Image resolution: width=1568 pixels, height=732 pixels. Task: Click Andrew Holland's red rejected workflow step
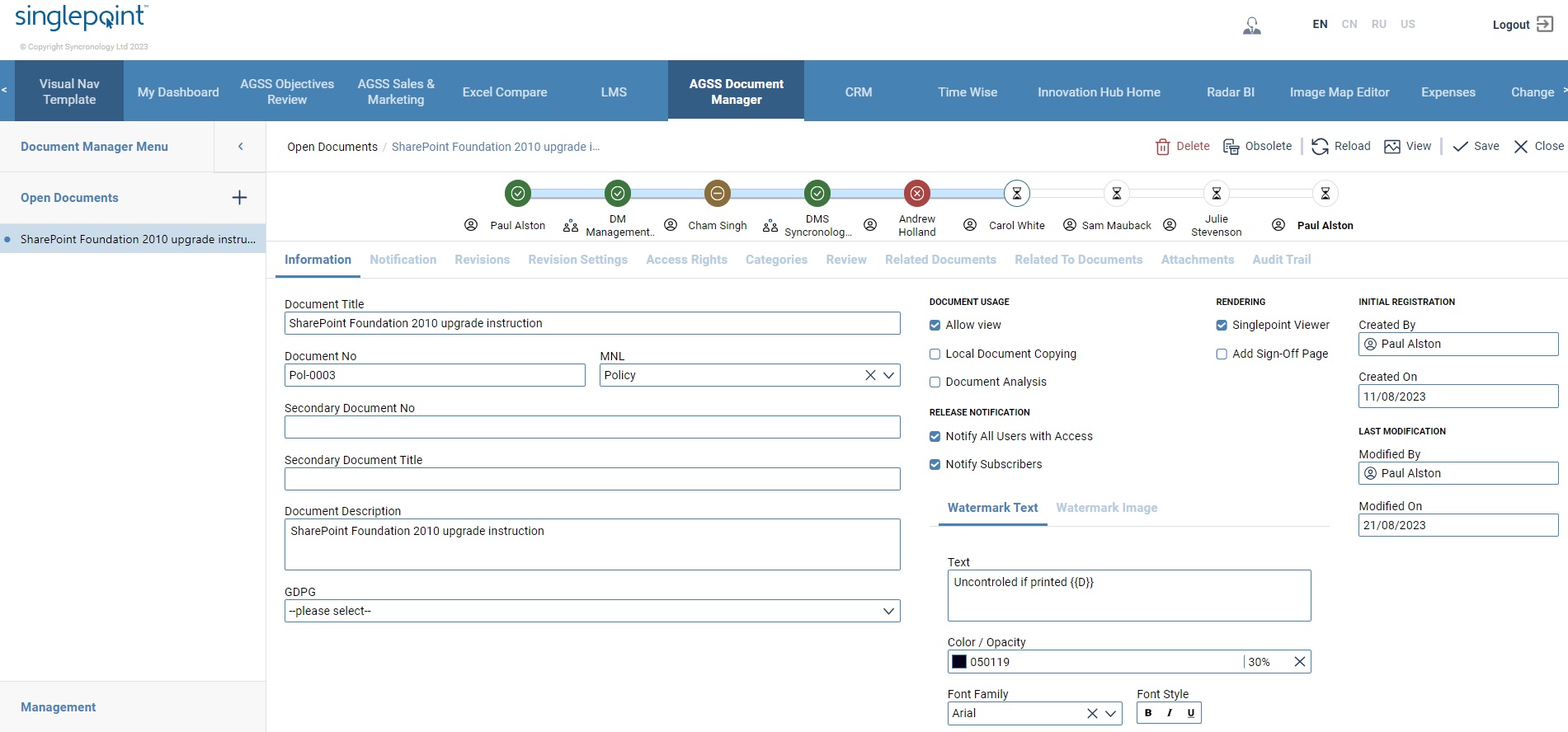[917, 194]
